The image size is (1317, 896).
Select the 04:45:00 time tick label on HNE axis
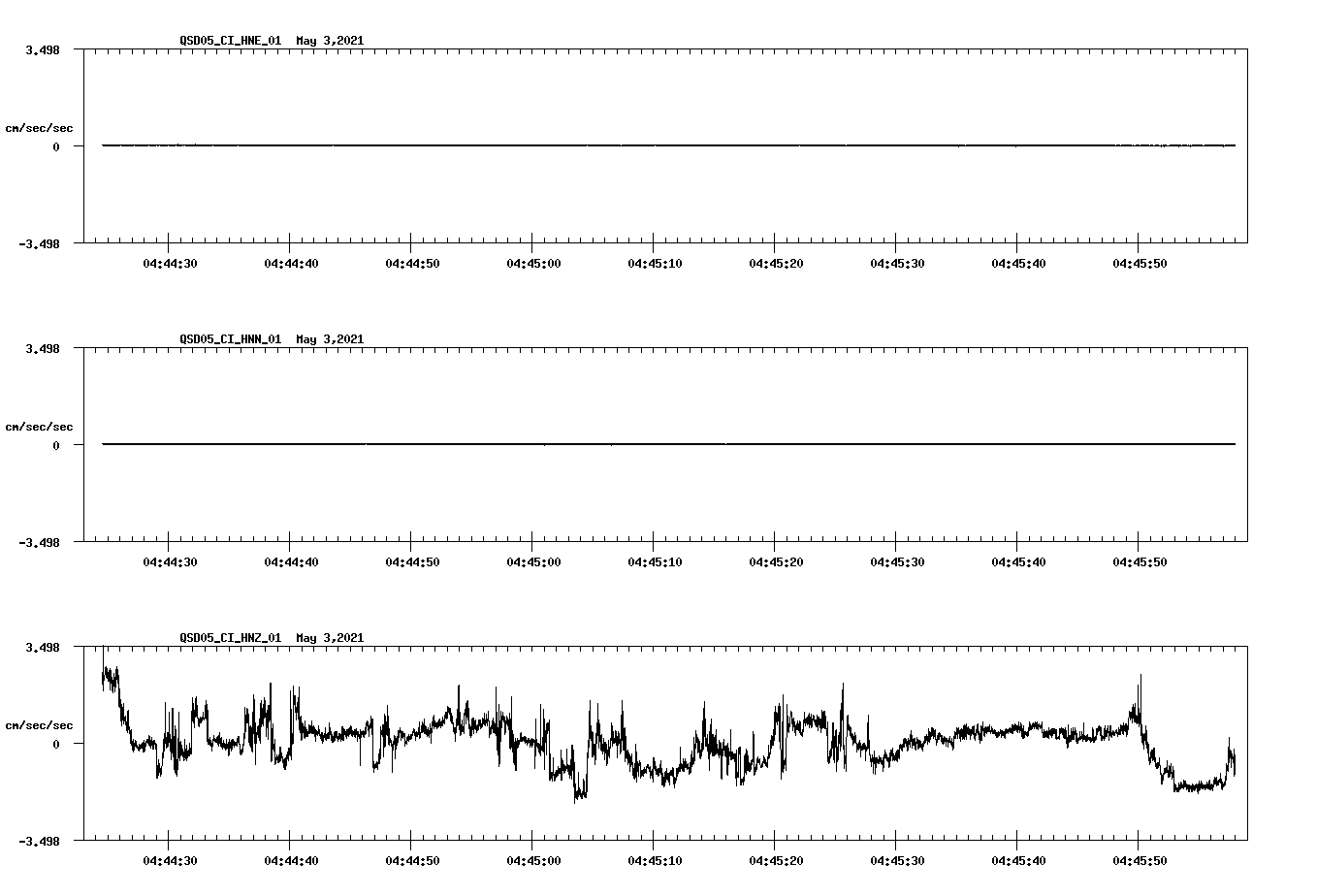click(x=534, y=262)
